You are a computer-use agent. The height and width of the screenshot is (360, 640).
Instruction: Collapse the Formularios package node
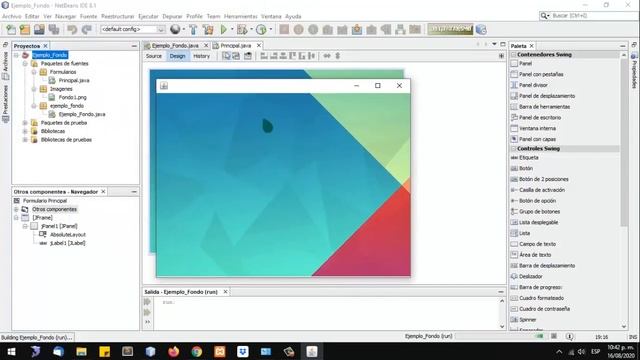point(34,72)
